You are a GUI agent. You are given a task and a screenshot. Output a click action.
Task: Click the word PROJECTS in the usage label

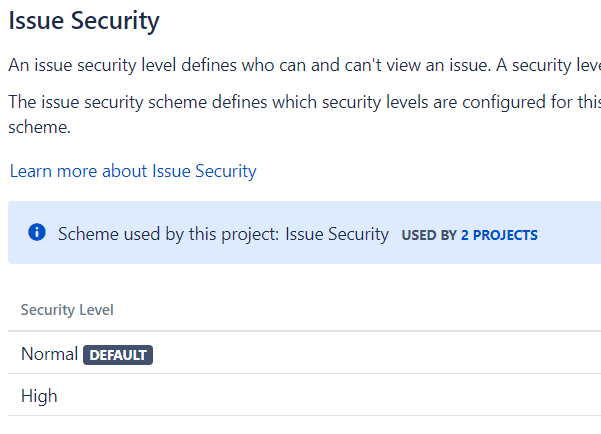coord(505,235)
